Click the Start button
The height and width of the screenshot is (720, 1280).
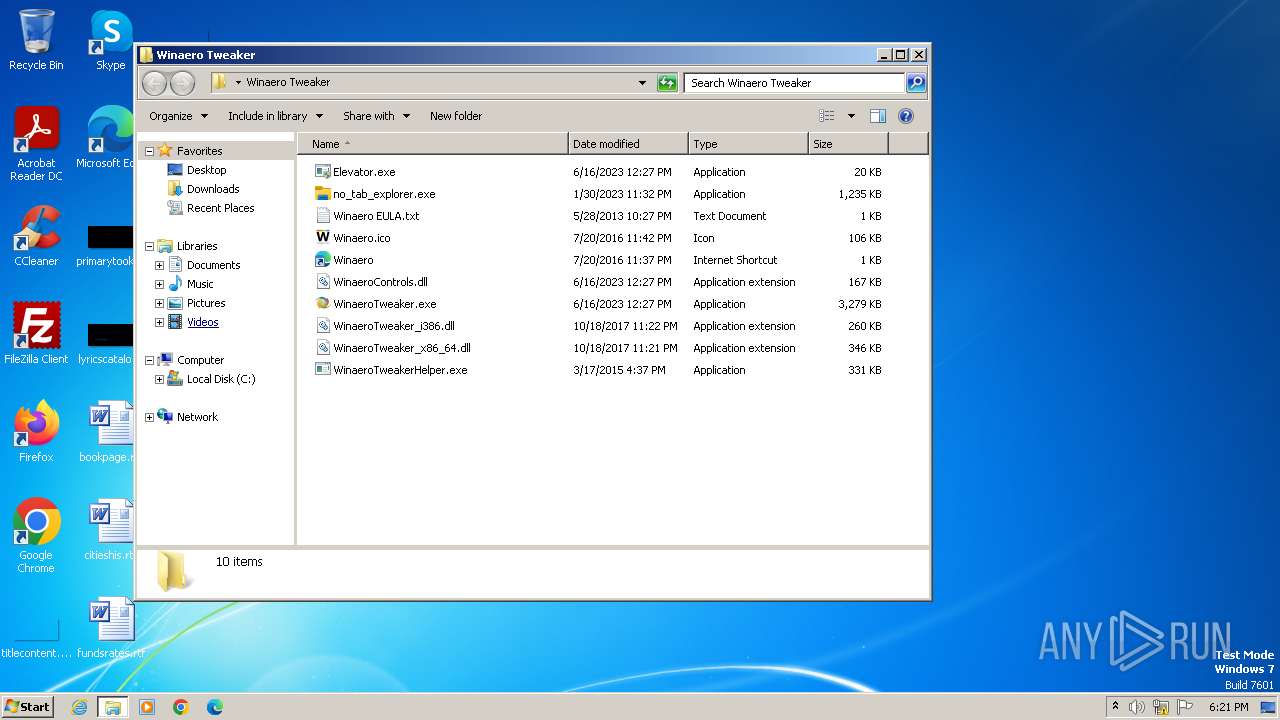tap(27, 707)
